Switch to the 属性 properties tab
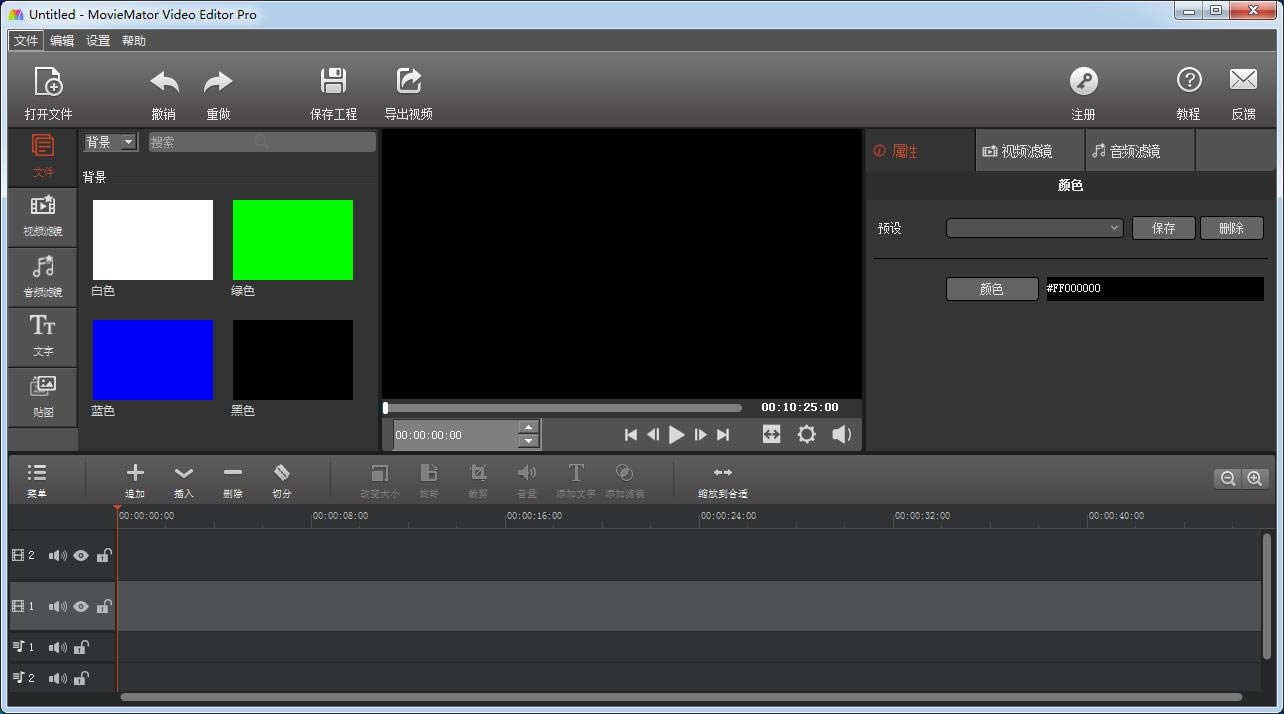The width and height of the screenshot is (1284, 714). coord(920,151)
